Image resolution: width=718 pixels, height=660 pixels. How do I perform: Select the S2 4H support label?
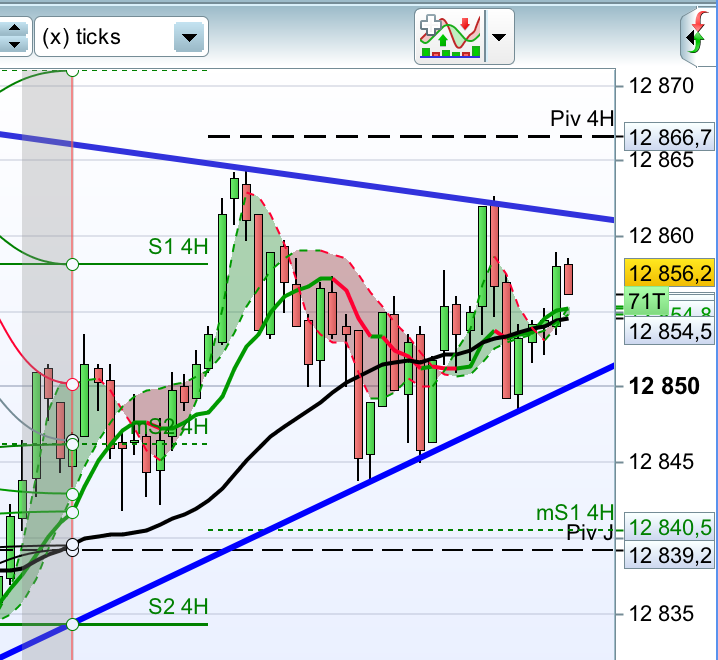(178, 606)
